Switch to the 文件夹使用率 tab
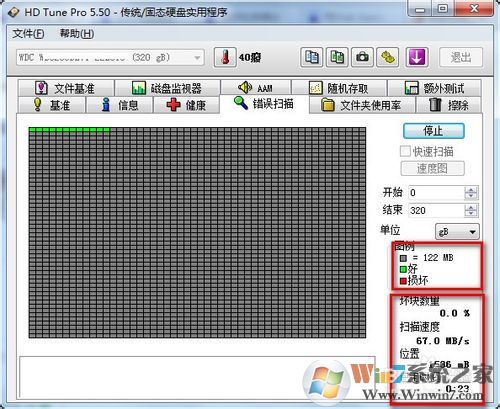Viewport: 500px width, 409px height. 362,105
